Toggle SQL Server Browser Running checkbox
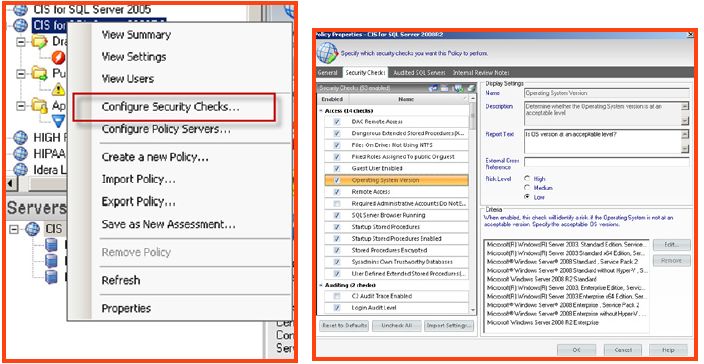Screen dimensions: 704x364 [x=337, y=215]
